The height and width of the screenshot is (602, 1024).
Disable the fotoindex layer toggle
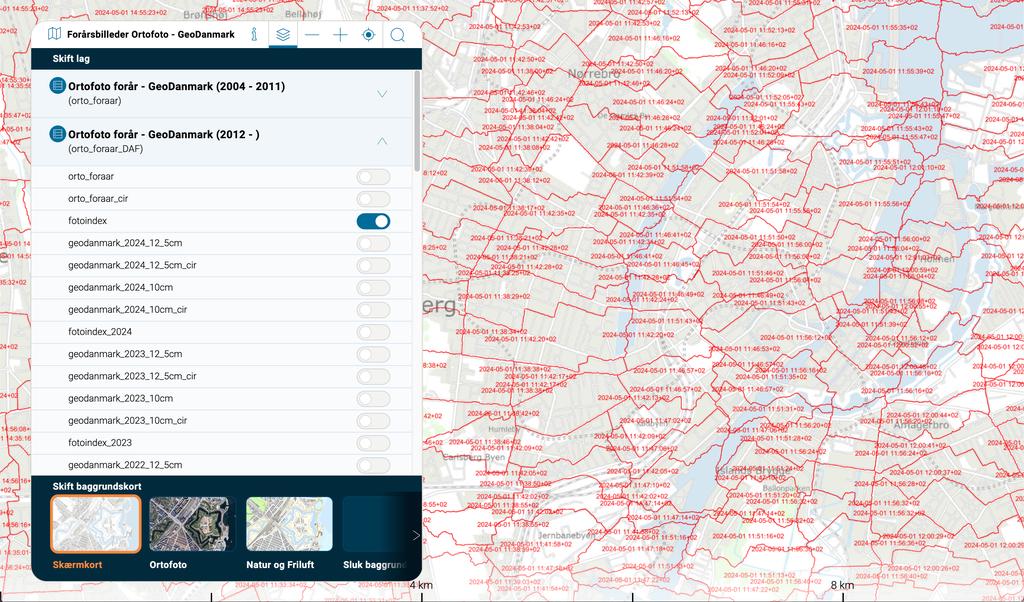click(373, 221)
